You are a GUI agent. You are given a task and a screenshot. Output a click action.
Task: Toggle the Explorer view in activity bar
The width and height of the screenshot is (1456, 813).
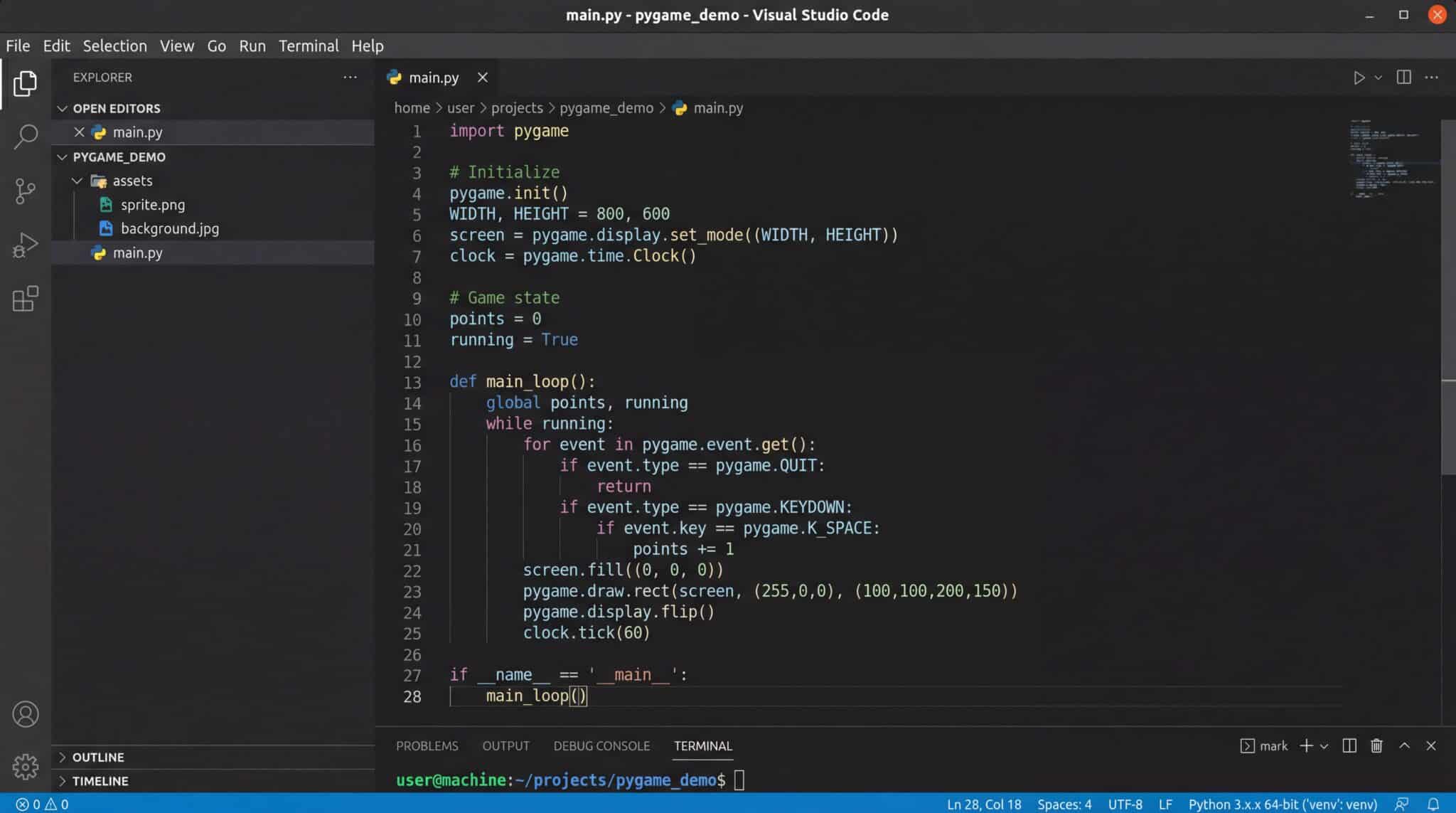click(26, 84)
